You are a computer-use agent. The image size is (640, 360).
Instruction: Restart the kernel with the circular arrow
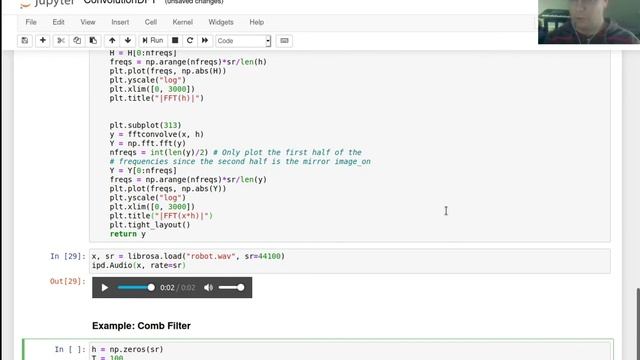[x=190, y=41]
